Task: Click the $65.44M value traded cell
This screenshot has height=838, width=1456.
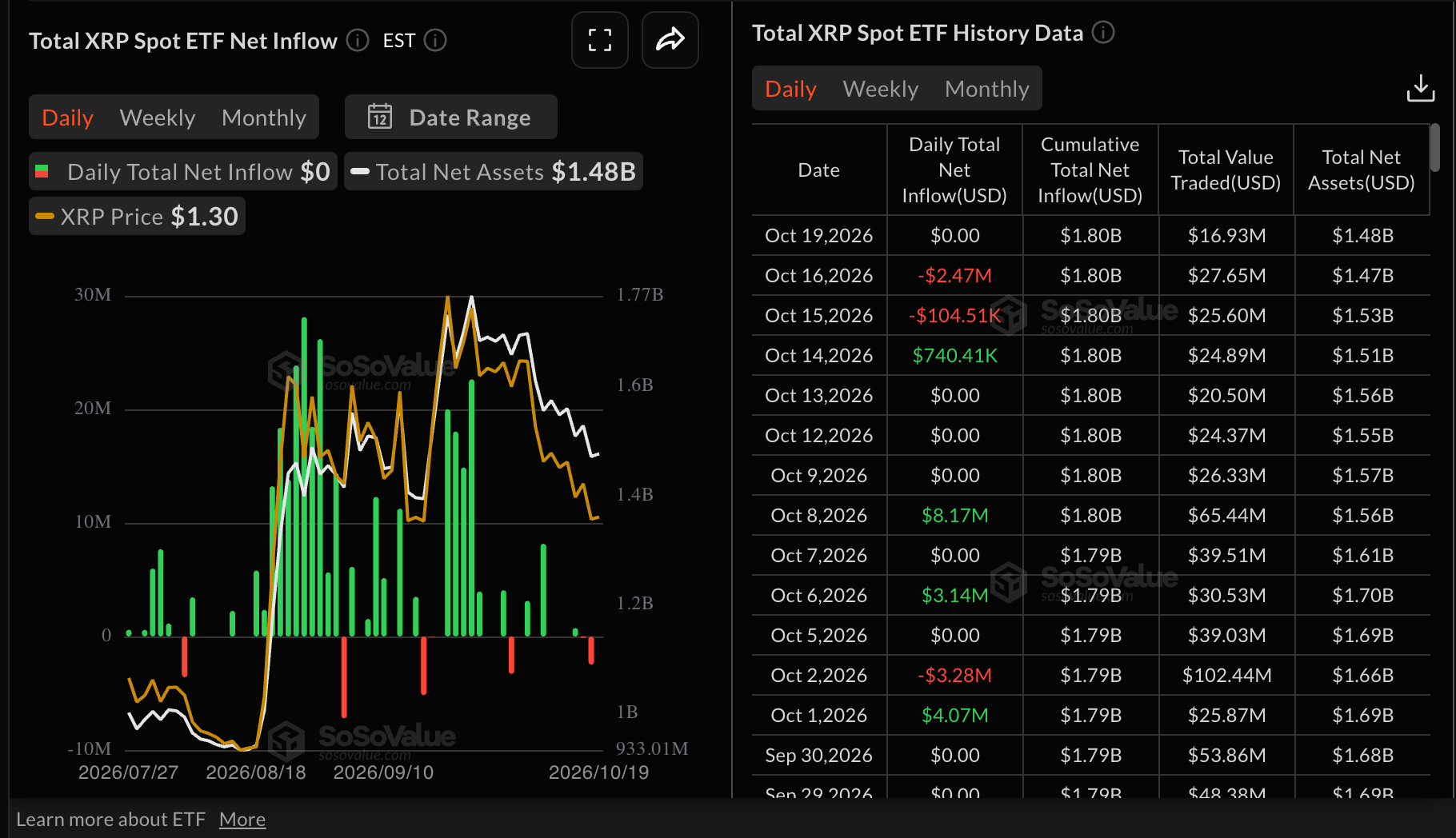Action: (1227, 516)
